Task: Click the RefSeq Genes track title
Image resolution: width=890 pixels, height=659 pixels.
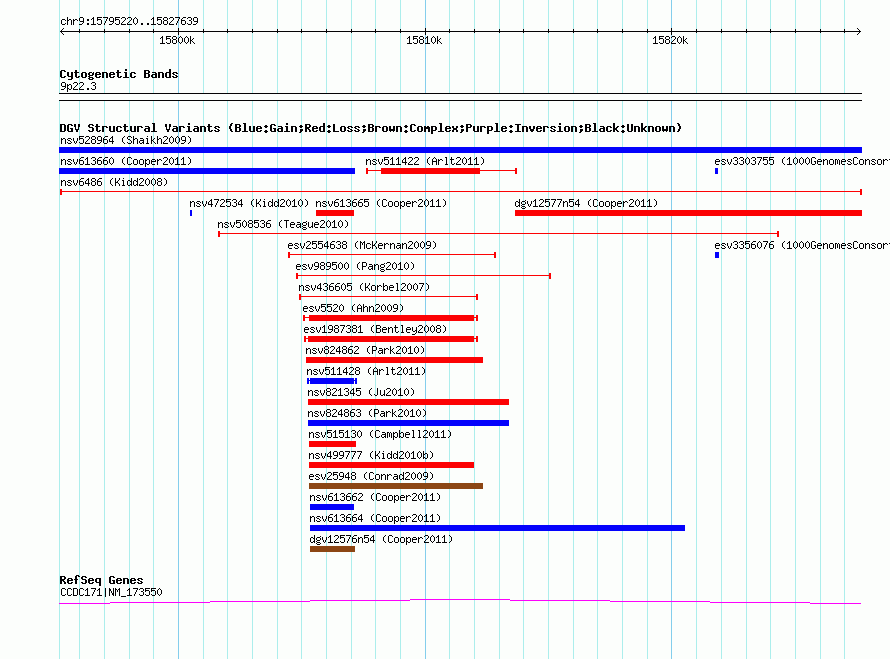Action: click(101, 580)
